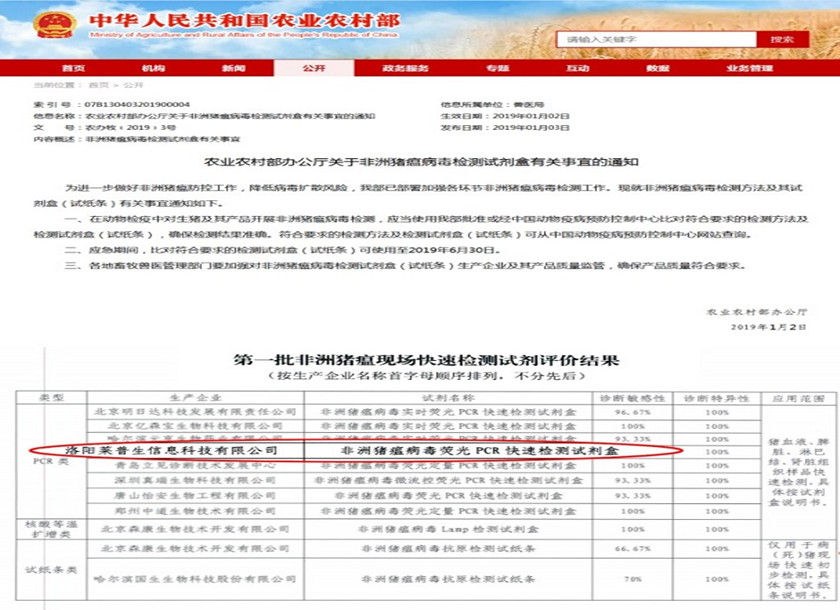Click the company cell 深圳真瑞生物科技有限公司
This screenshot has width=840, height=610.
196,480
